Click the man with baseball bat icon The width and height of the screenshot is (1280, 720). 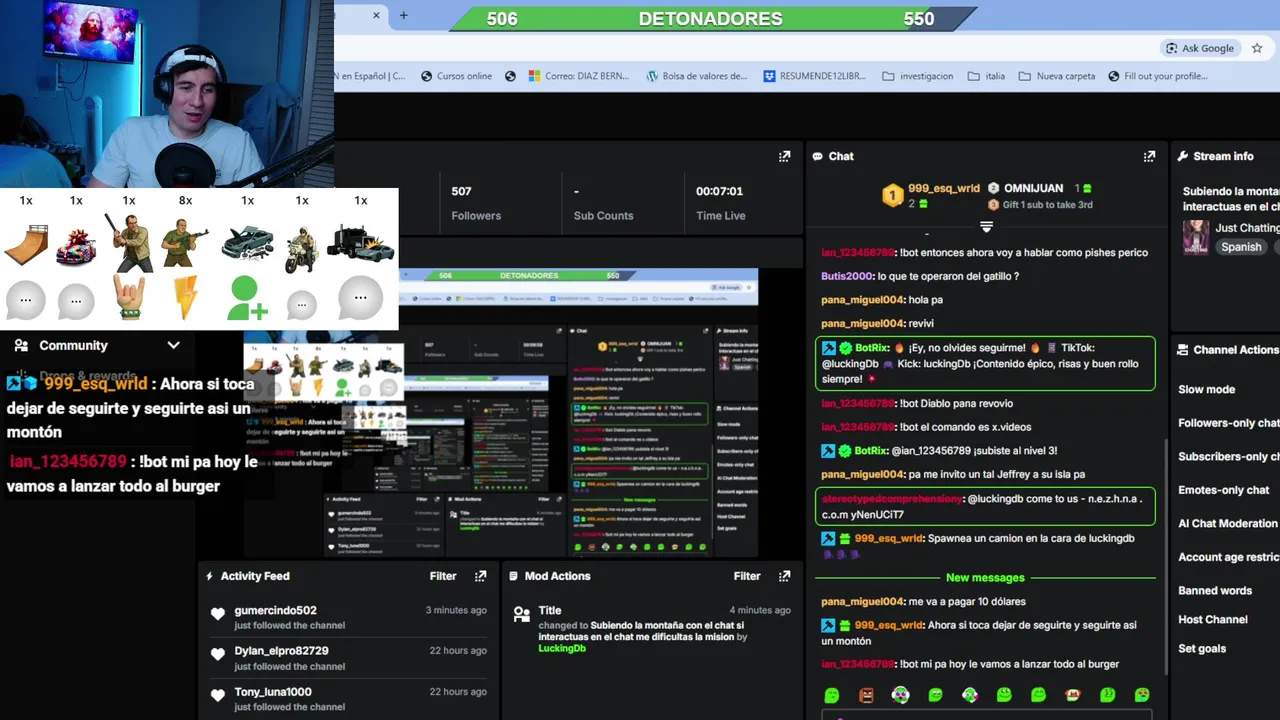(129, 242)
